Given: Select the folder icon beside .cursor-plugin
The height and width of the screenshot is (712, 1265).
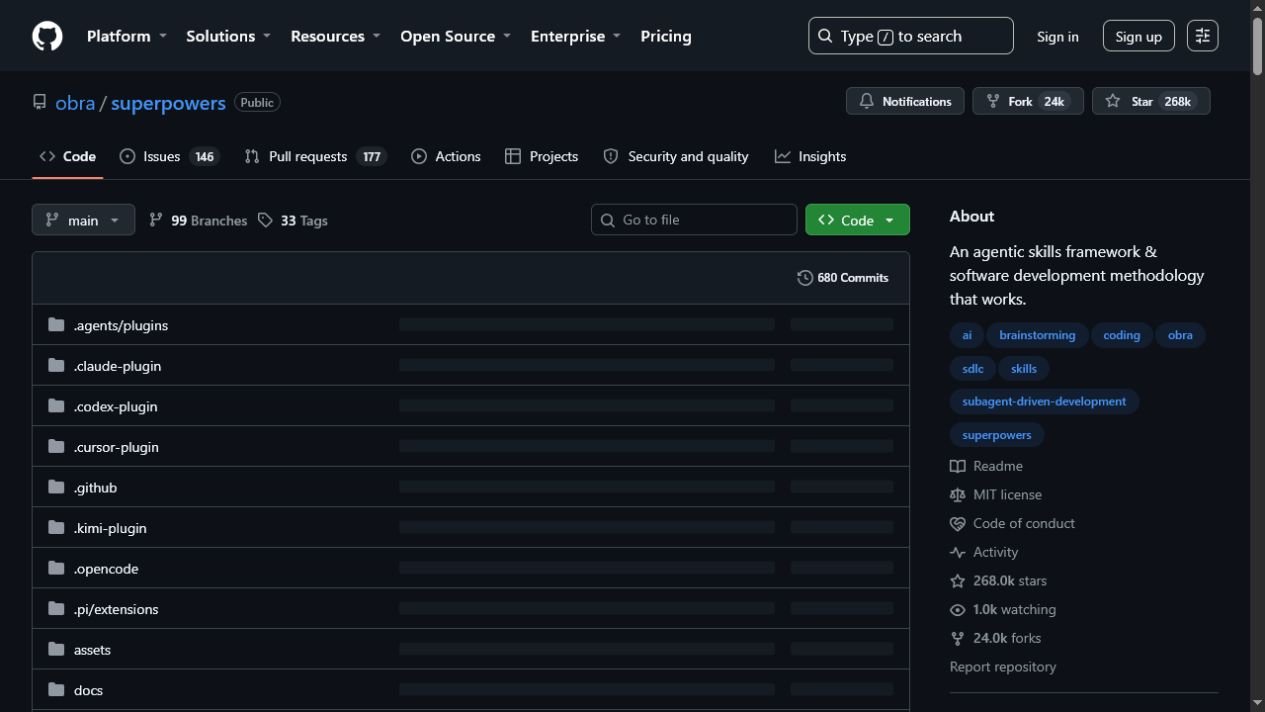Looking at the screenshot, I should 56,446.
